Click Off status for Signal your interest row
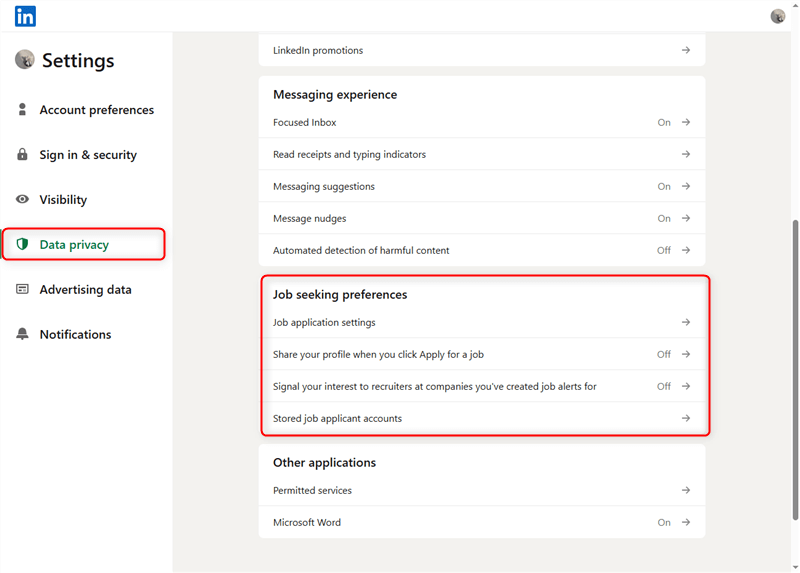This screenshot has width=800, height=573. pyautogui.click(x=664, y=386)
